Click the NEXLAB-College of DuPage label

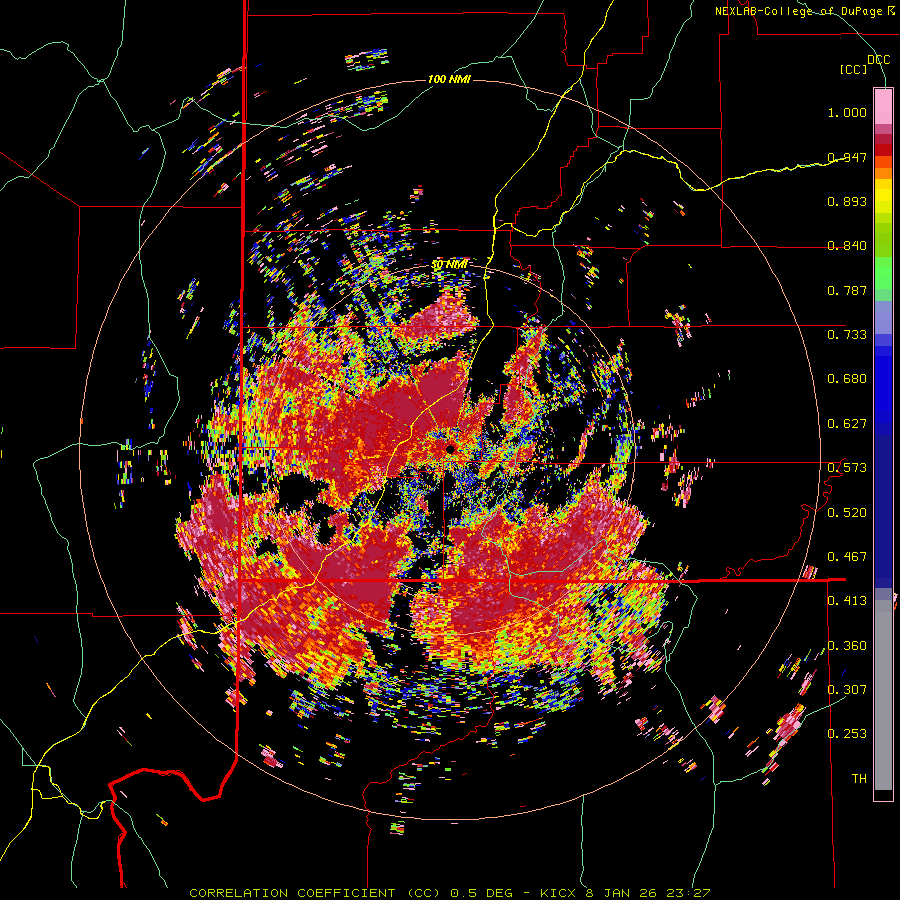coord(805,11)
